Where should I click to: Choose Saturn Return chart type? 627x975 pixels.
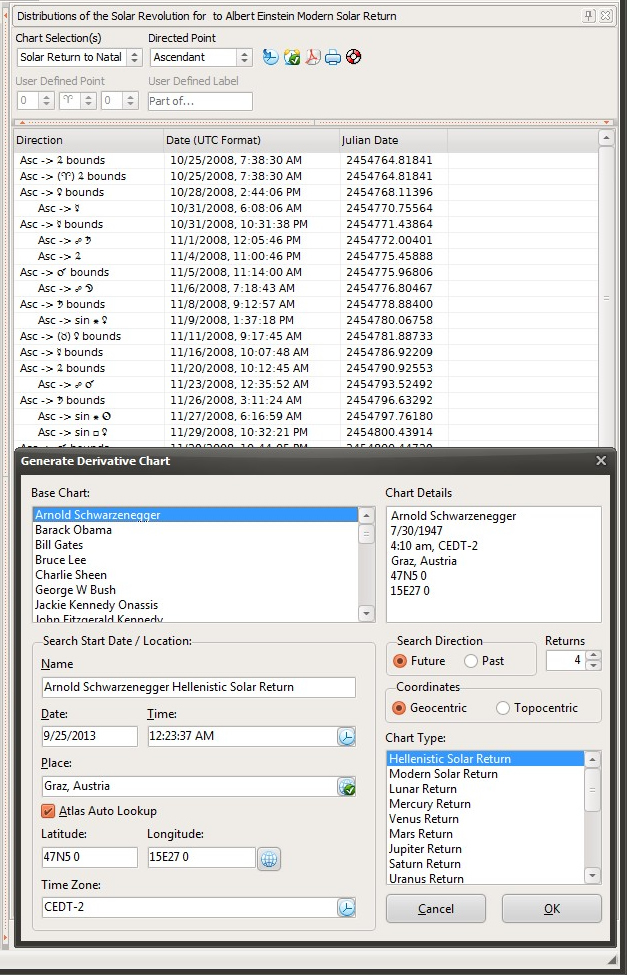[485, 864]
